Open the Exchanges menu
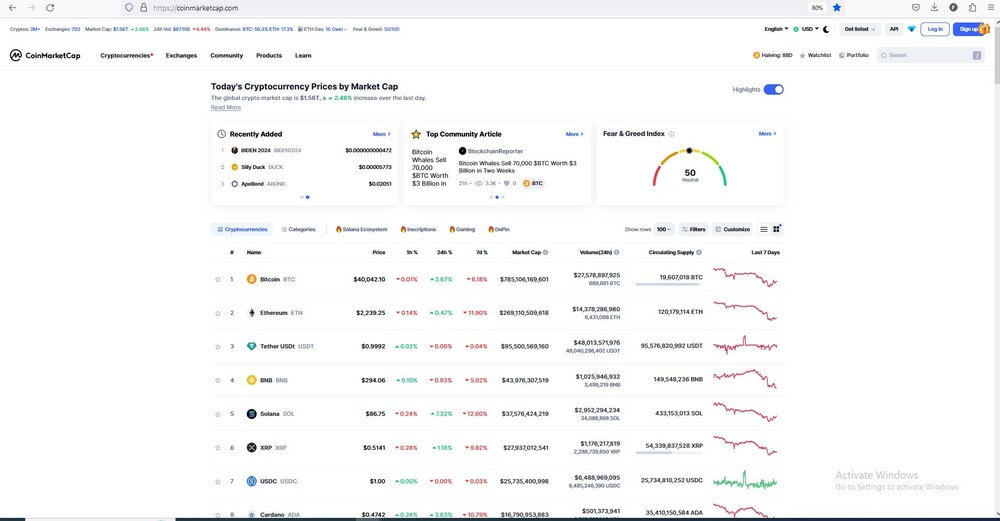Image resolution: width=1000 pixels, height=521 pixels. tap(181, 55)
